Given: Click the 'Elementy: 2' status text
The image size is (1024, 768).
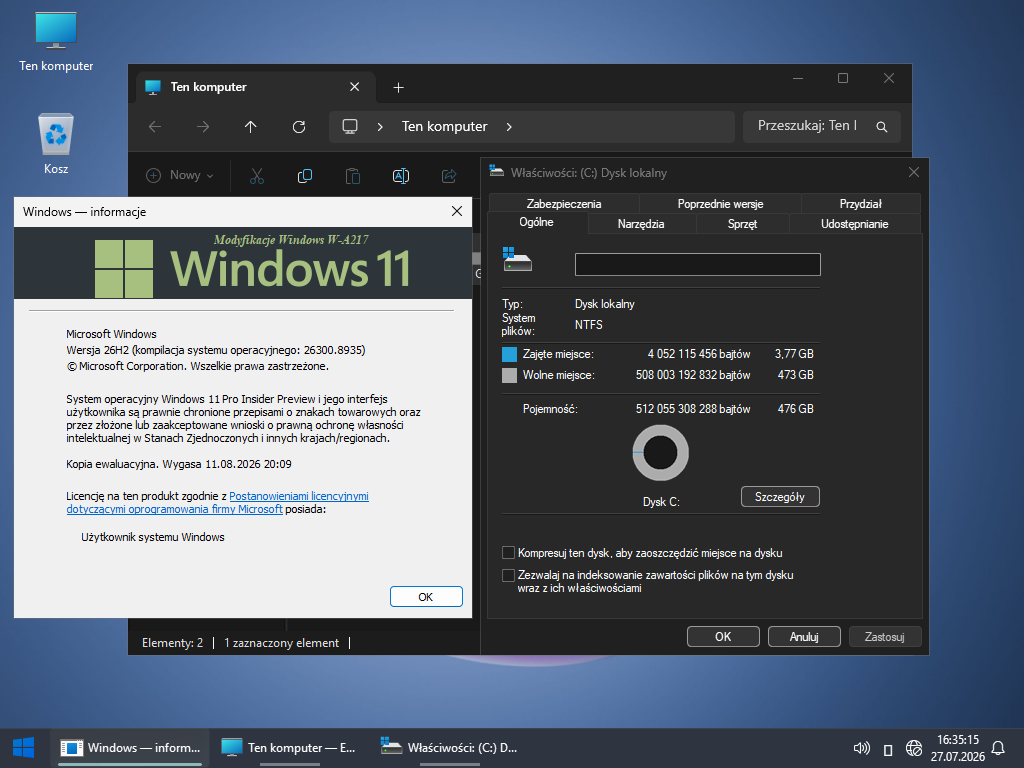Looking at the screenshot, I should pyautogui.click(x=172, y=643).
